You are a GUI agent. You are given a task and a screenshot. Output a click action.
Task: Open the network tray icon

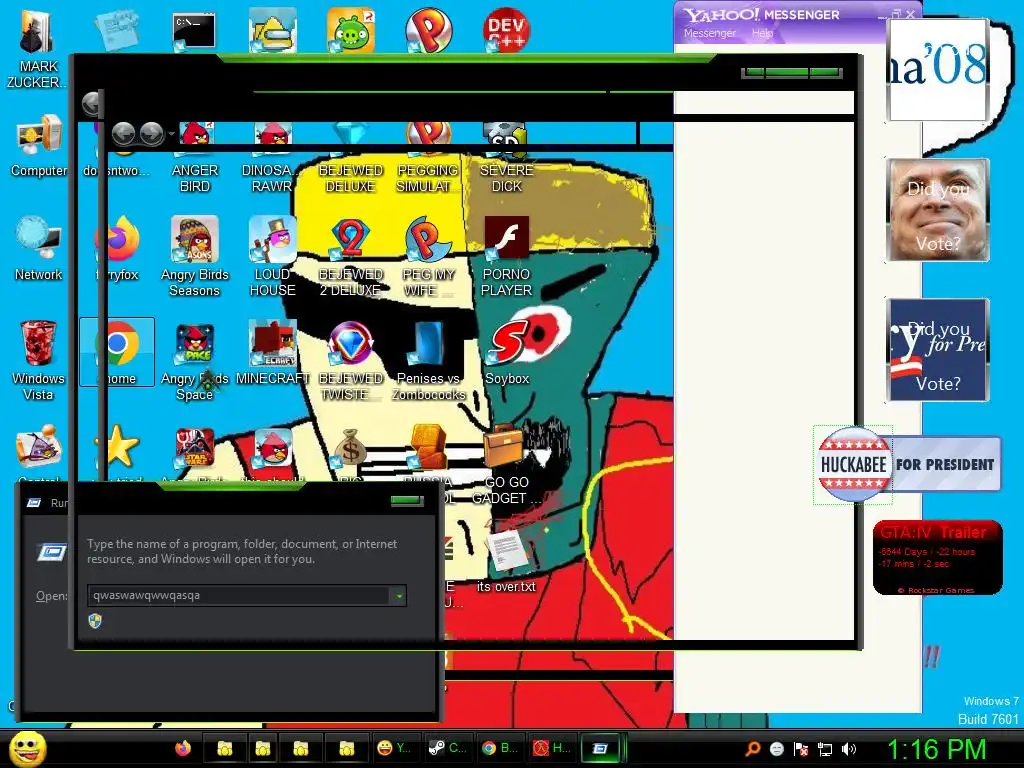825,748
